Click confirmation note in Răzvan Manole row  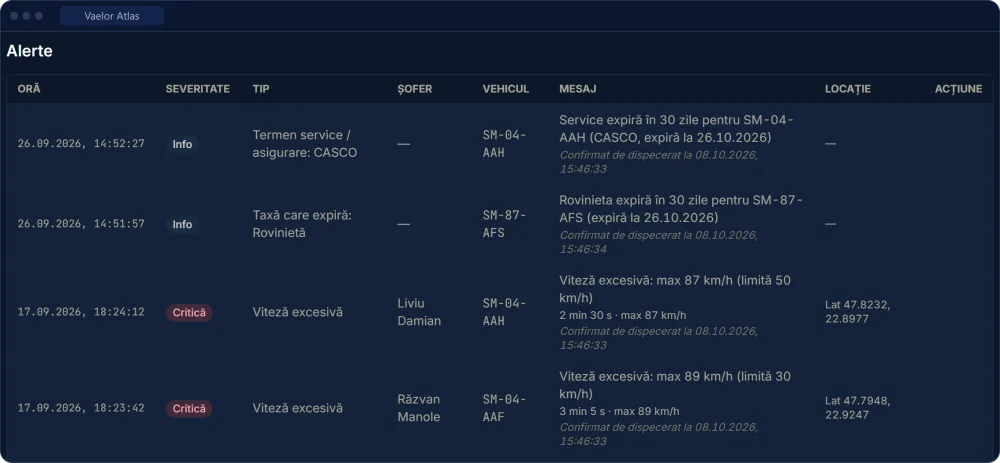tap(658, 434)
